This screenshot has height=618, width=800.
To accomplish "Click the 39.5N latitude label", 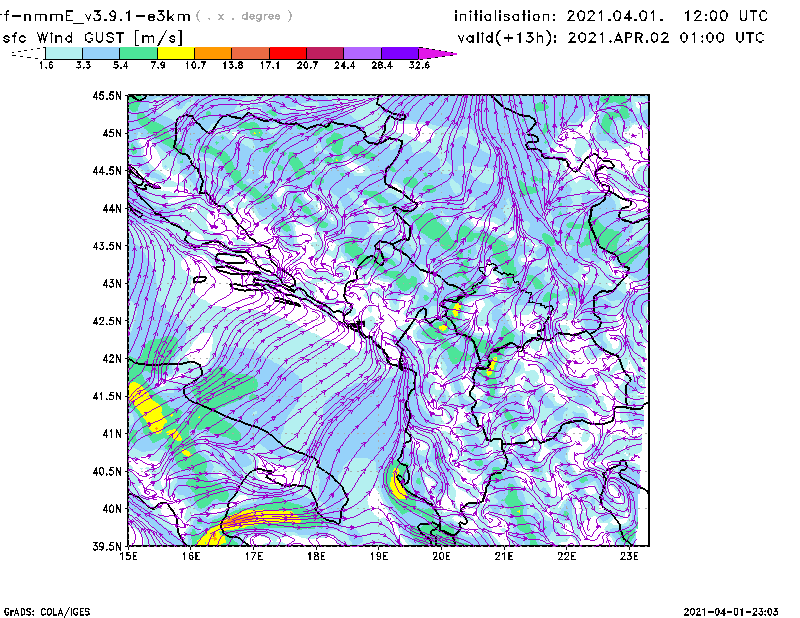I will pos(107,546).
